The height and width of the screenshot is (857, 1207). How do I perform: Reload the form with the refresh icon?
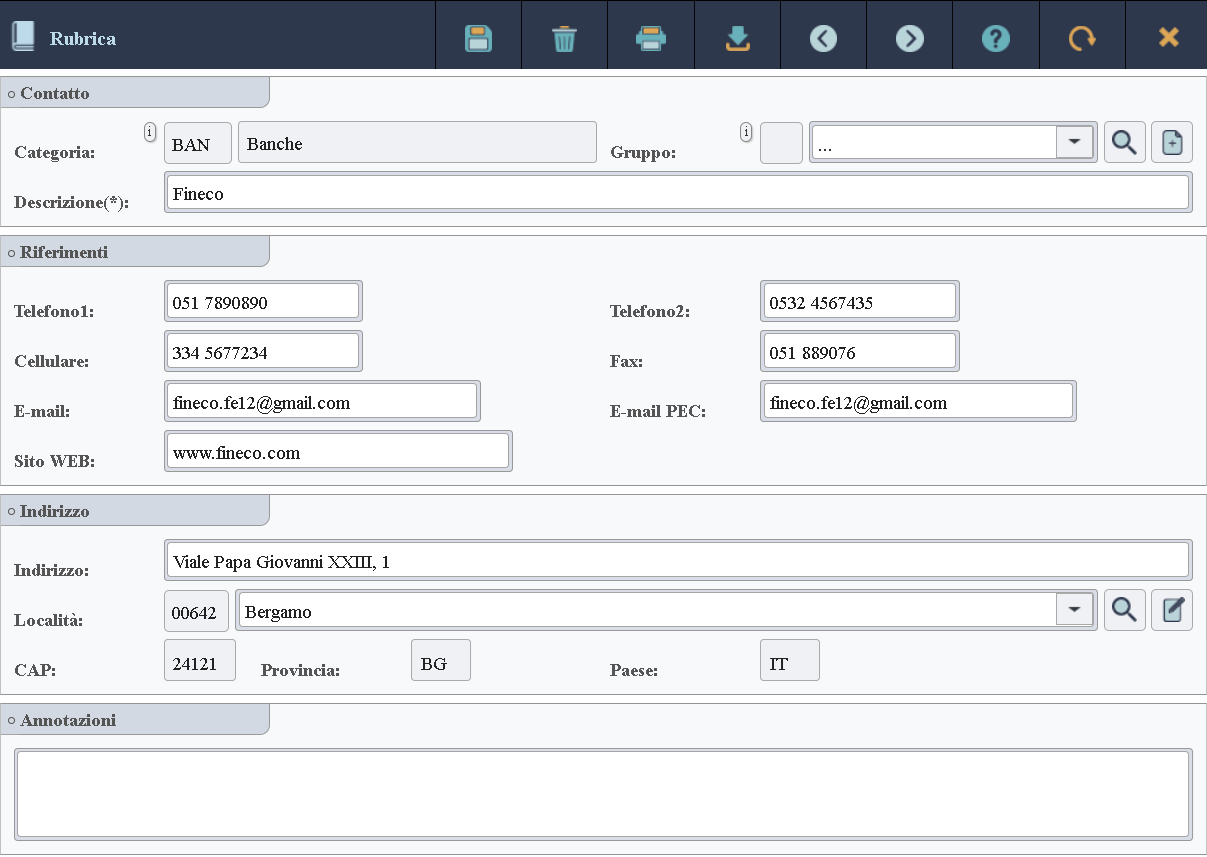(1081, 39)
